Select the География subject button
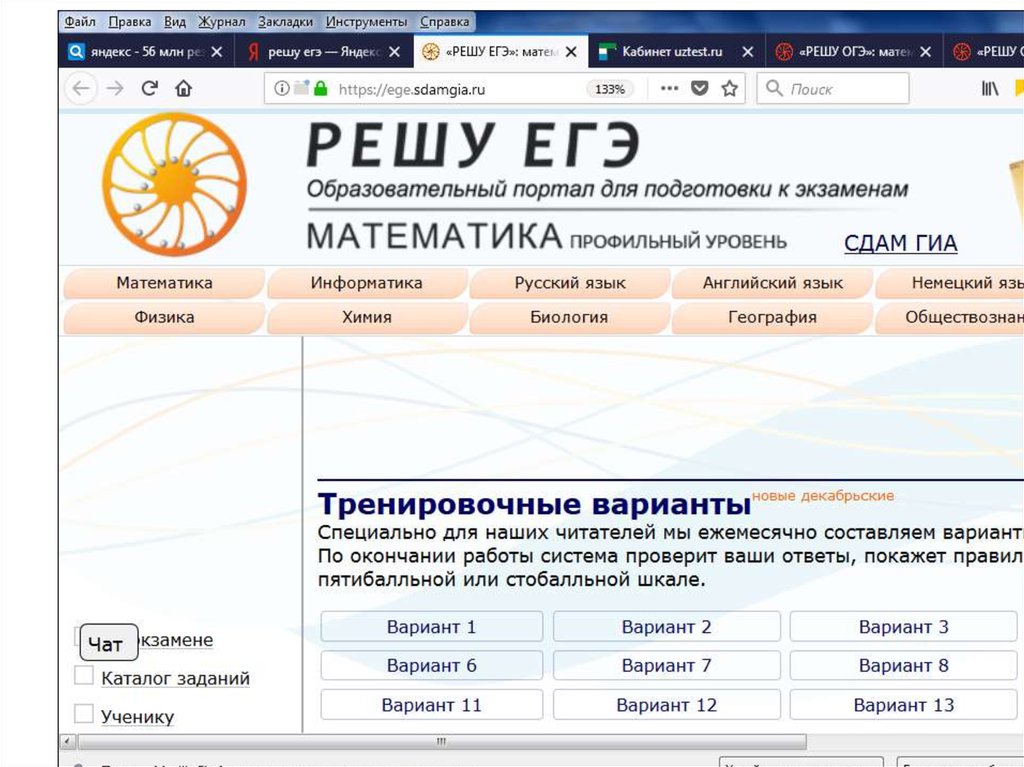Image resolution: width=1024 pixels, height=767 pixels. click(773, 317)
